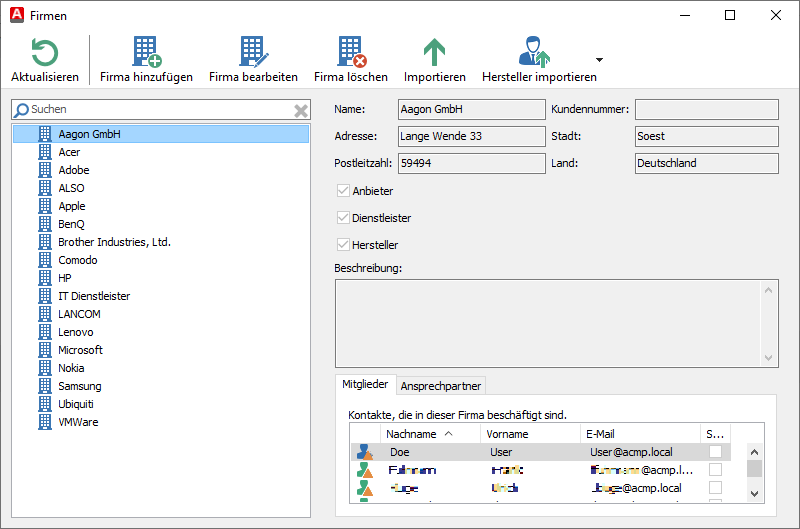The width and height of the screenshot is (800, 529).
Task: Select the Mitglieder tab
Action: (x=365, y=385)
